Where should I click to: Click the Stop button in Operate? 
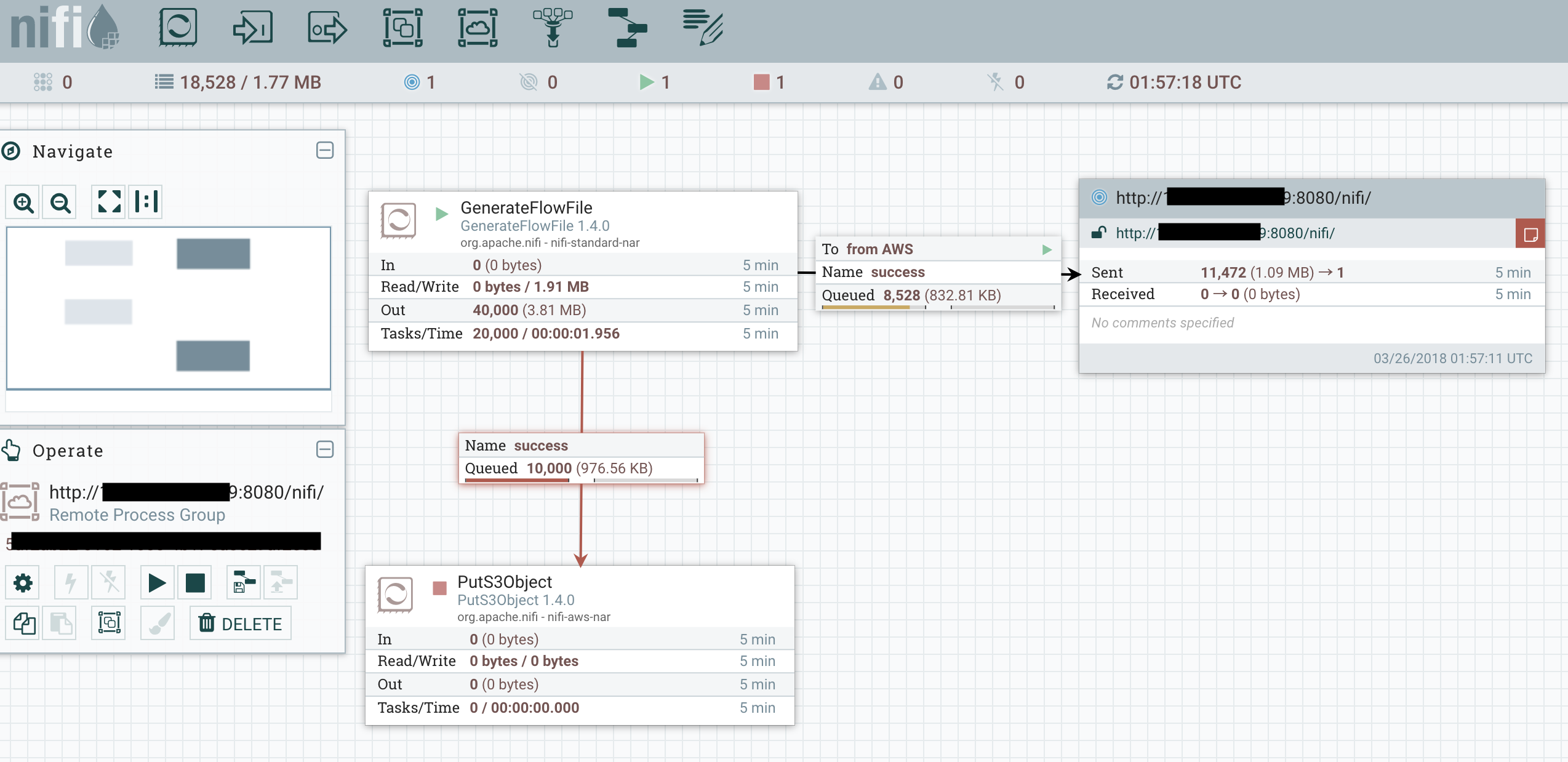click(195, 582)
